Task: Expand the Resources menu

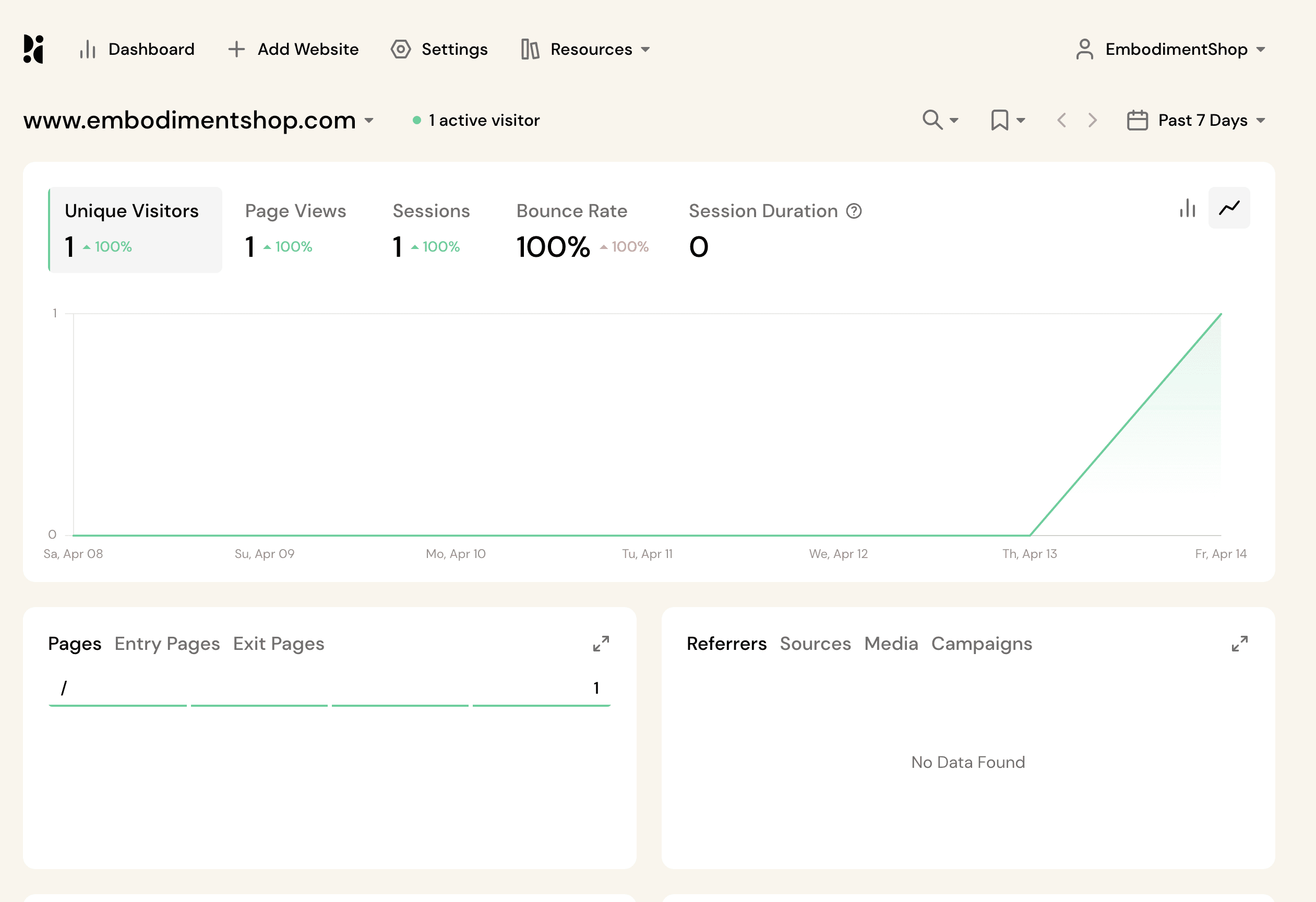Action: [585, 49]
